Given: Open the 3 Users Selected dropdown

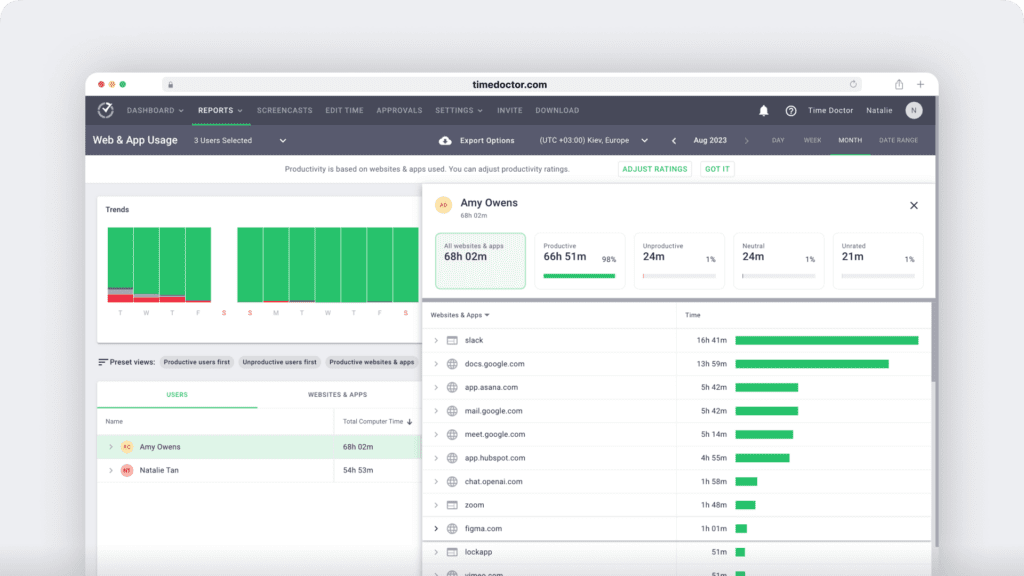Looking at the screenshot, I should point(232,140).
